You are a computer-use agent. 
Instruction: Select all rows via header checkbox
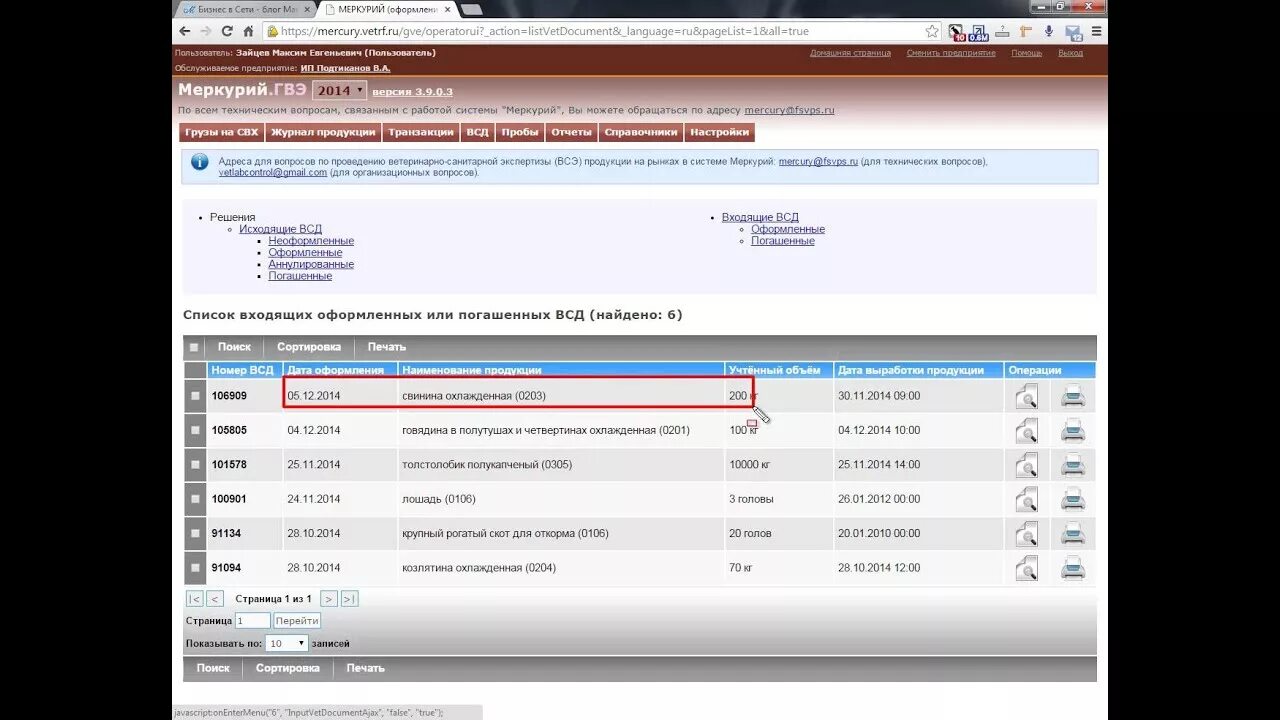click(x=194, y=348)
